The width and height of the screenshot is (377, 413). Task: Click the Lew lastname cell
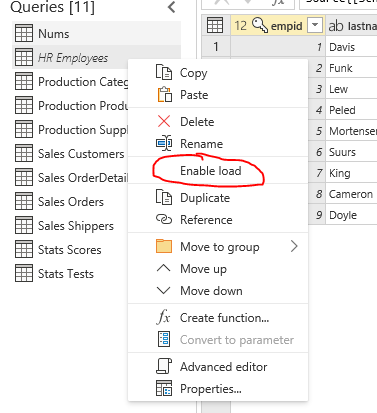tap(351, 89)
